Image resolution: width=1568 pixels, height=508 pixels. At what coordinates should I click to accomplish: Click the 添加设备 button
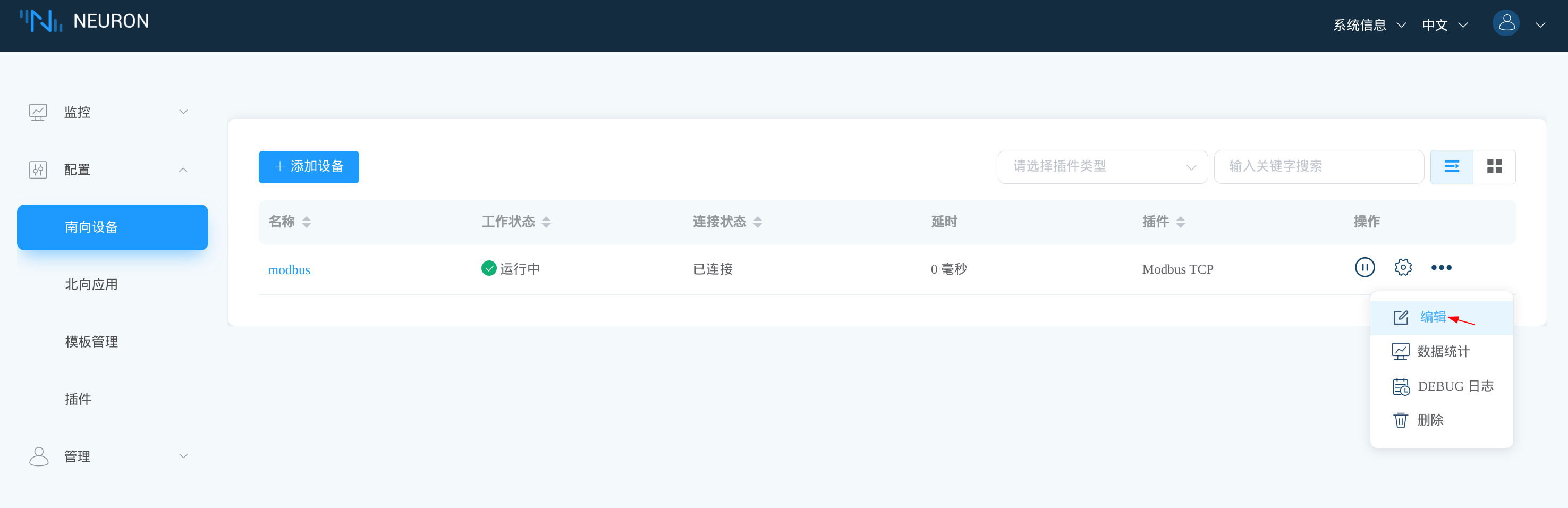[309, 167]
